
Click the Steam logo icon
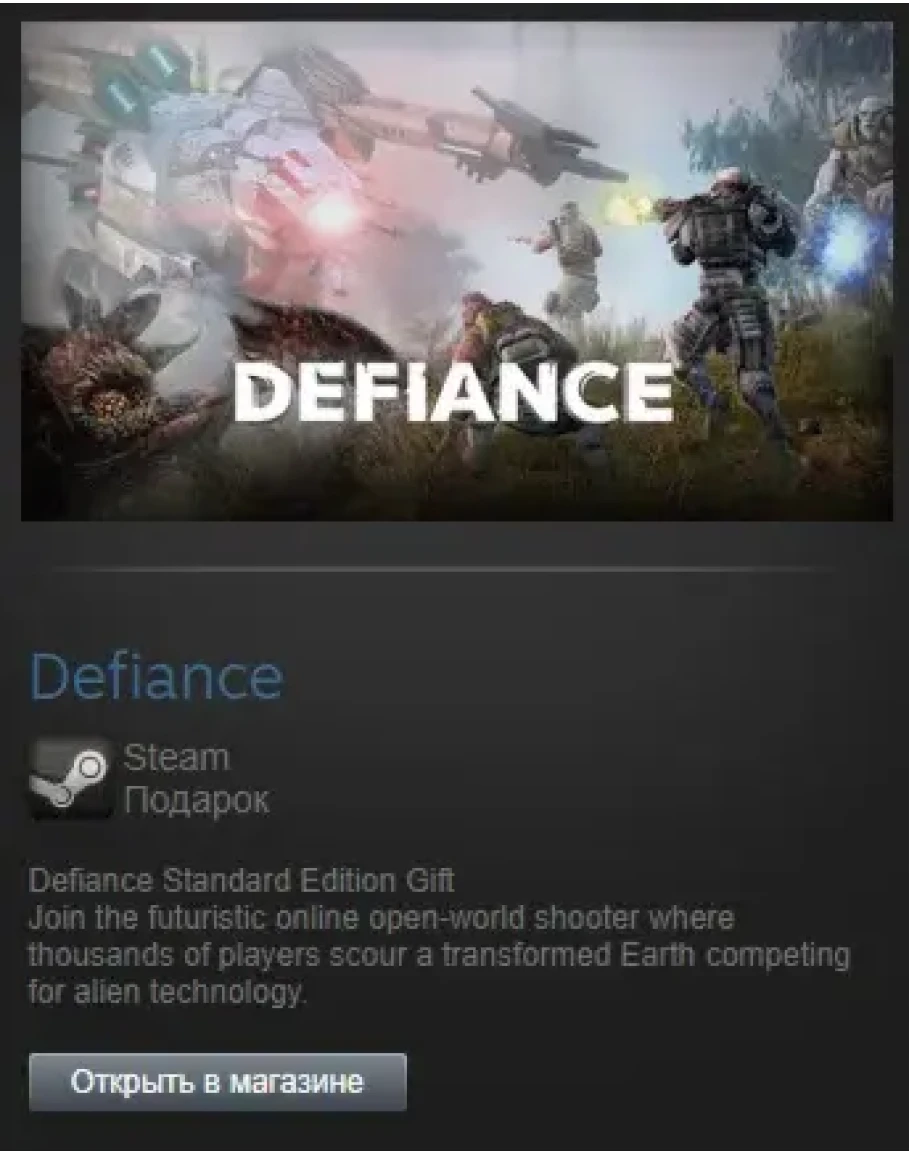[69, 779]
